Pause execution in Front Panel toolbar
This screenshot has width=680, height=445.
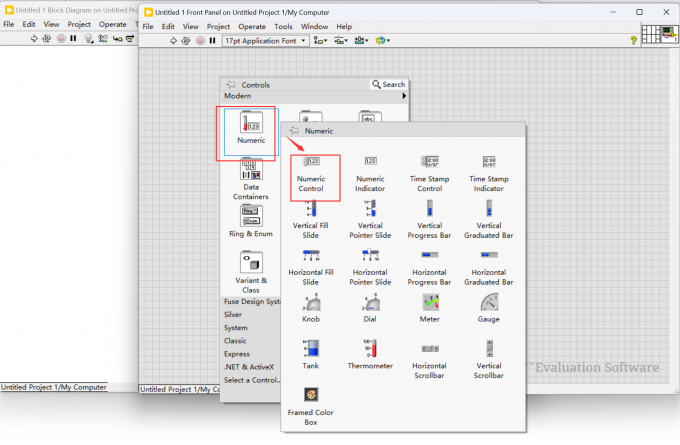(212, 41)
